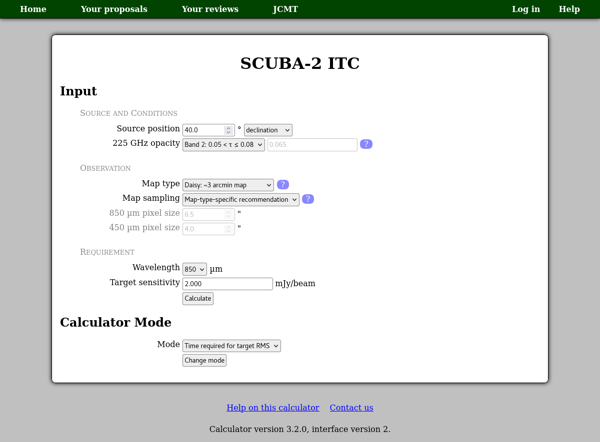The height and width of the screenshot is (442, 600).
Task: Open the Map type dropdown
Action: click(228, 185)
